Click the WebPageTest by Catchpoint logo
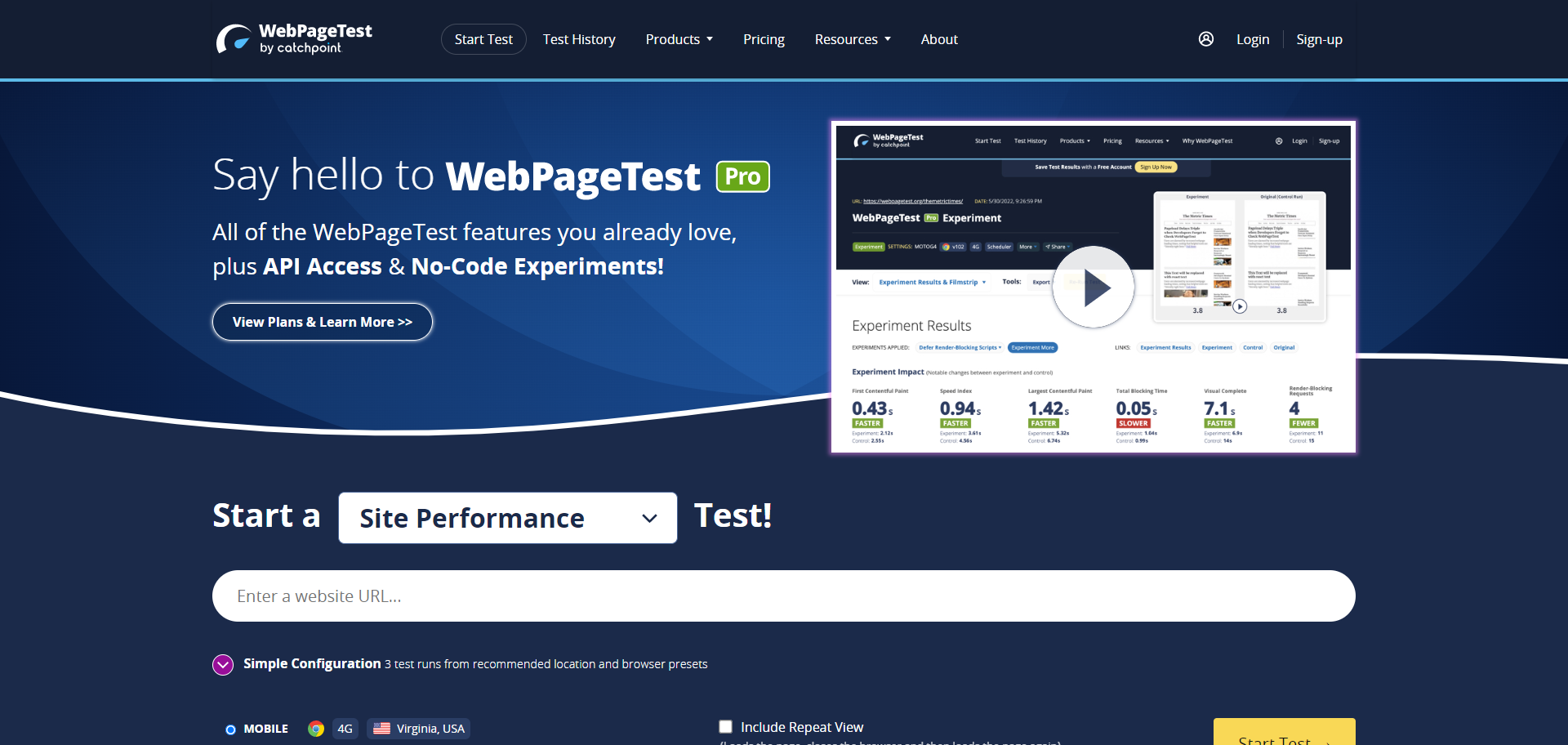The height and width of the screenshot is (745, 1568). click(293, 38)
